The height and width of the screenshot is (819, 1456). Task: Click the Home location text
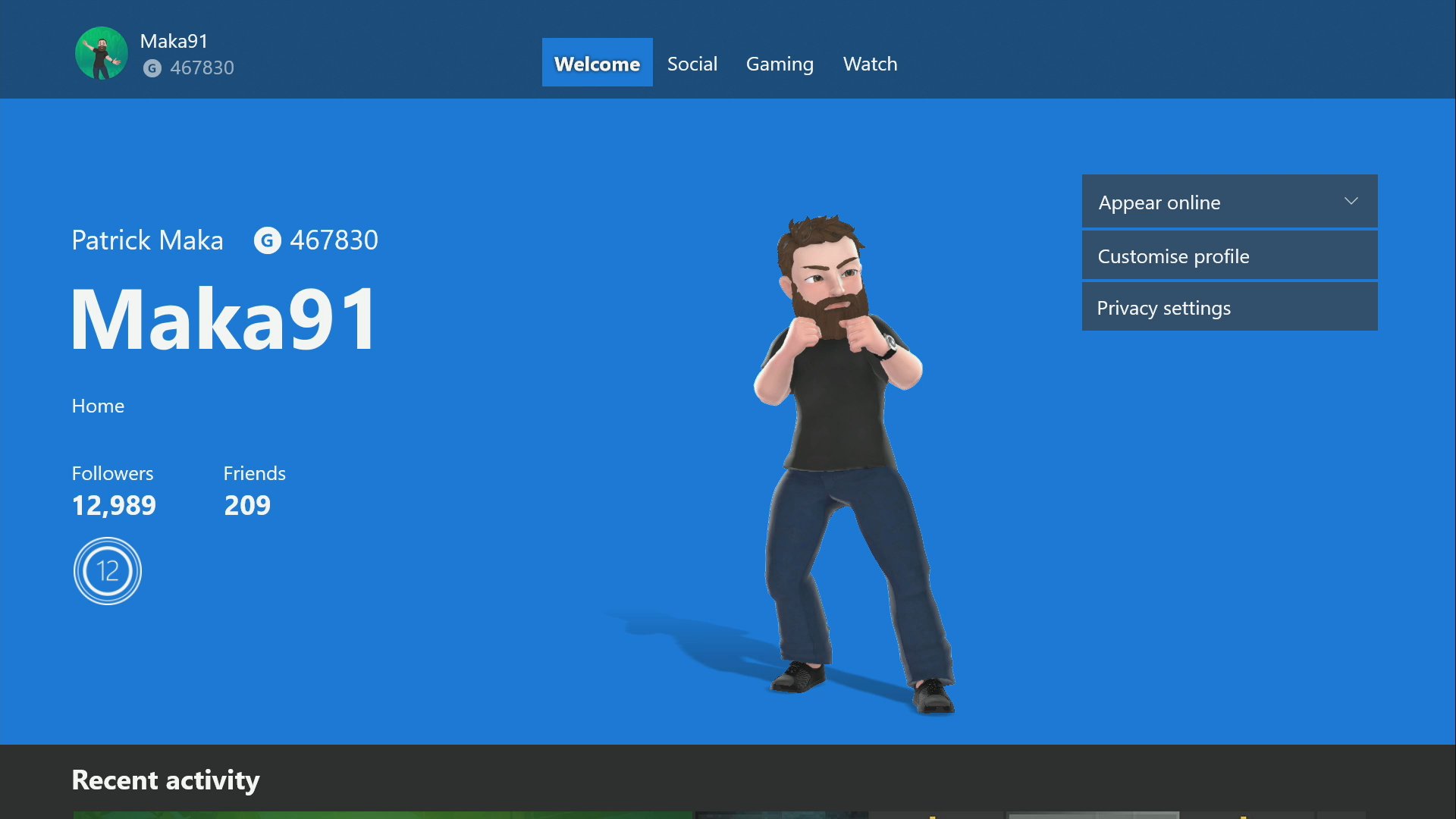pyautogui.click(x=98, y=406)
